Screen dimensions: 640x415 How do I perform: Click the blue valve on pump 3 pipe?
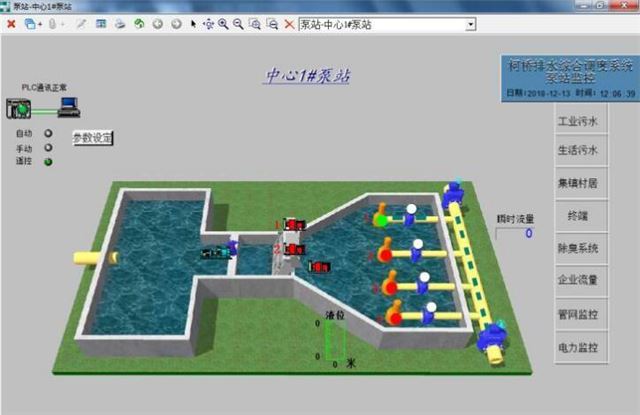[423, 283]
